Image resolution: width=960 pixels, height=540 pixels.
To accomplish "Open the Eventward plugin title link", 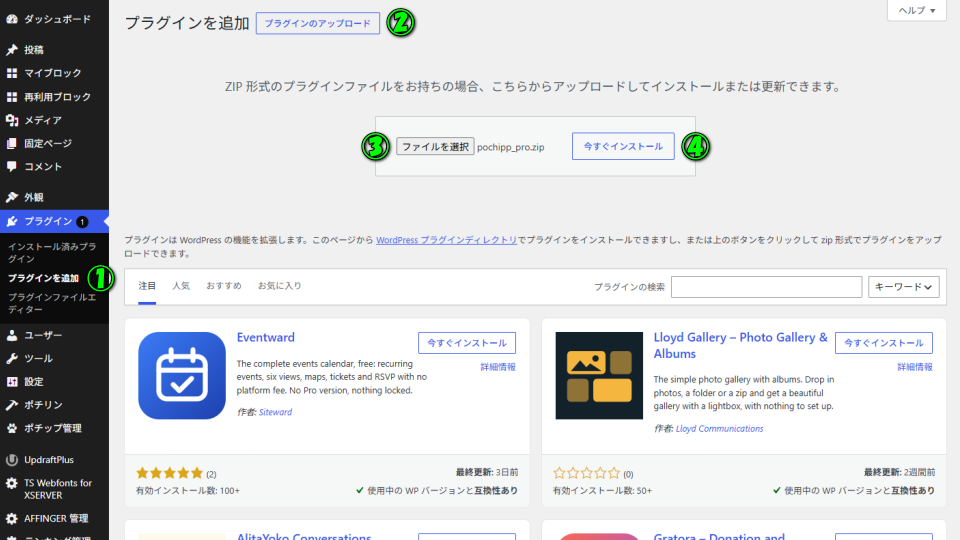I will point(266,337).
